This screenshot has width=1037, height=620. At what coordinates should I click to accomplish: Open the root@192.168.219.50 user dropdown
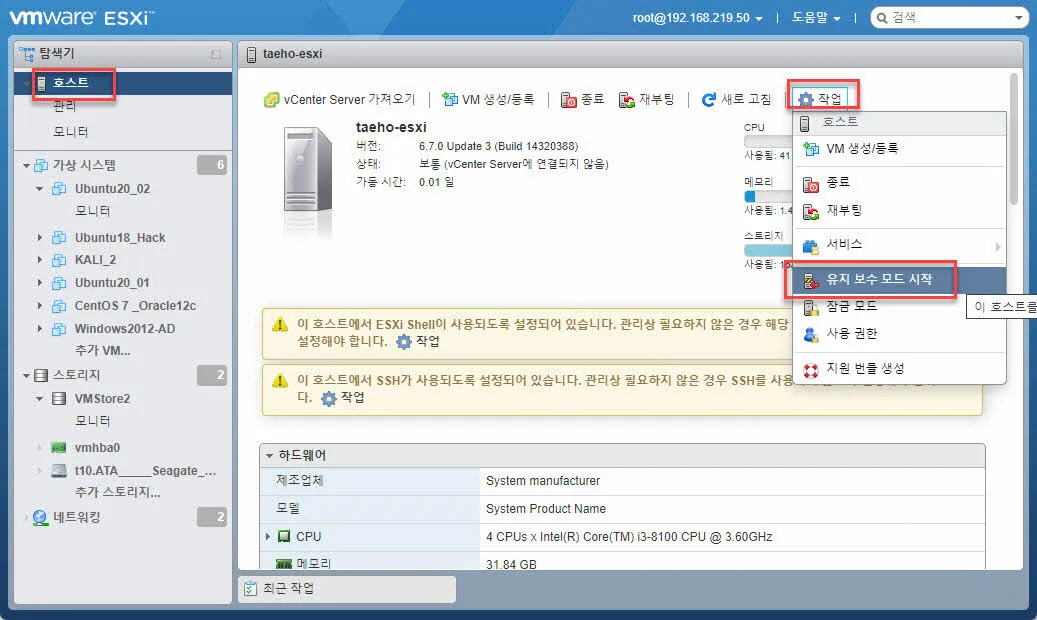coord(692,17)
